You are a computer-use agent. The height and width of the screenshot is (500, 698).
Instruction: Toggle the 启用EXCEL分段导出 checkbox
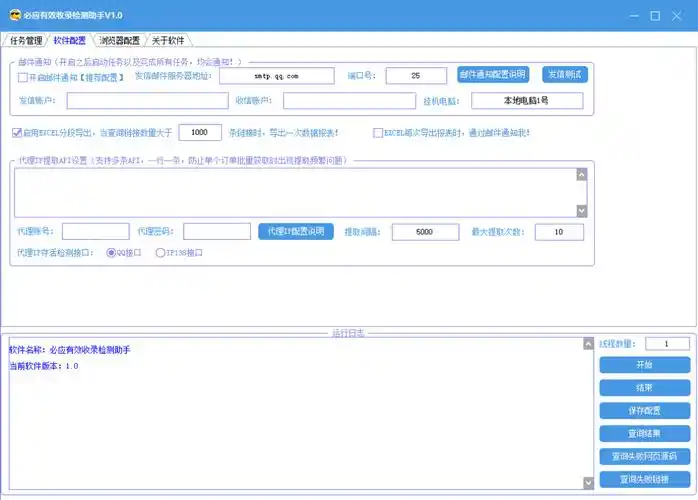click(17, 133)
